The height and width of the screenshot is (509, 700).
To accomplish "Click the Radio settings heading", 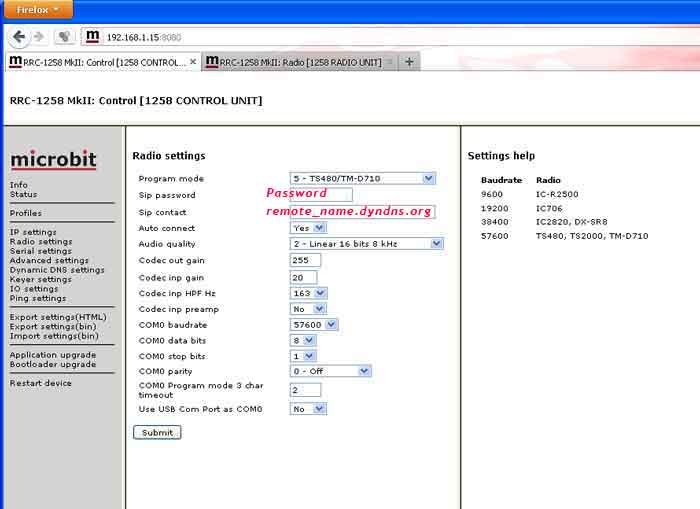I will coord(169,156).
